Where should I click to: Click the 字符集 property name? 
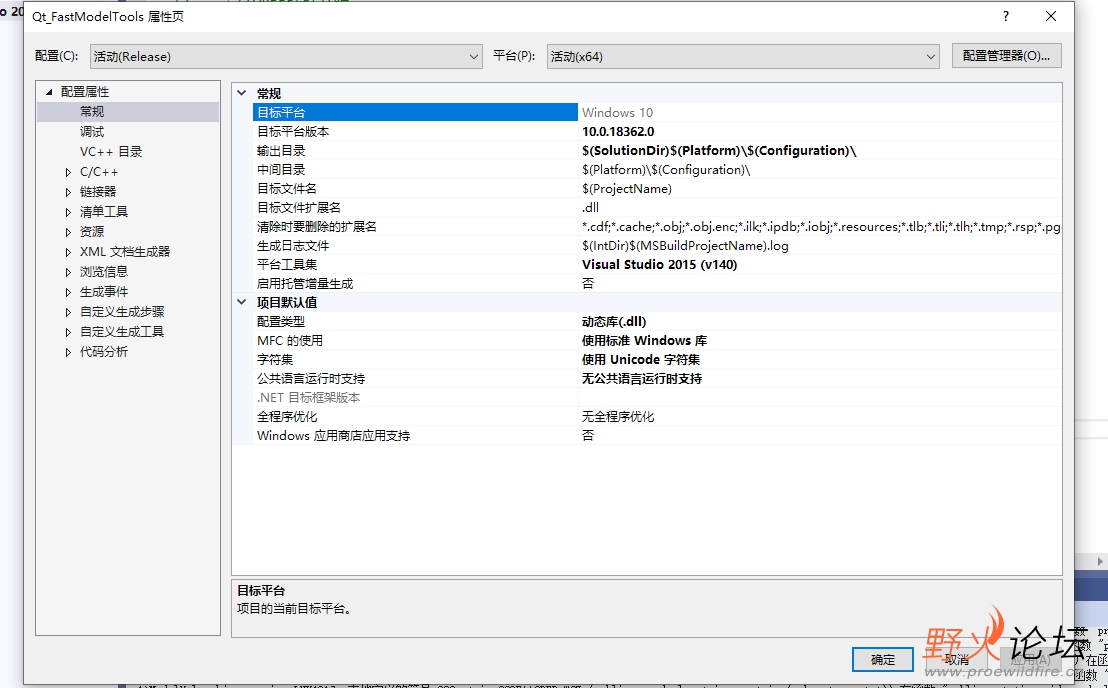click(x=275, y=360)
